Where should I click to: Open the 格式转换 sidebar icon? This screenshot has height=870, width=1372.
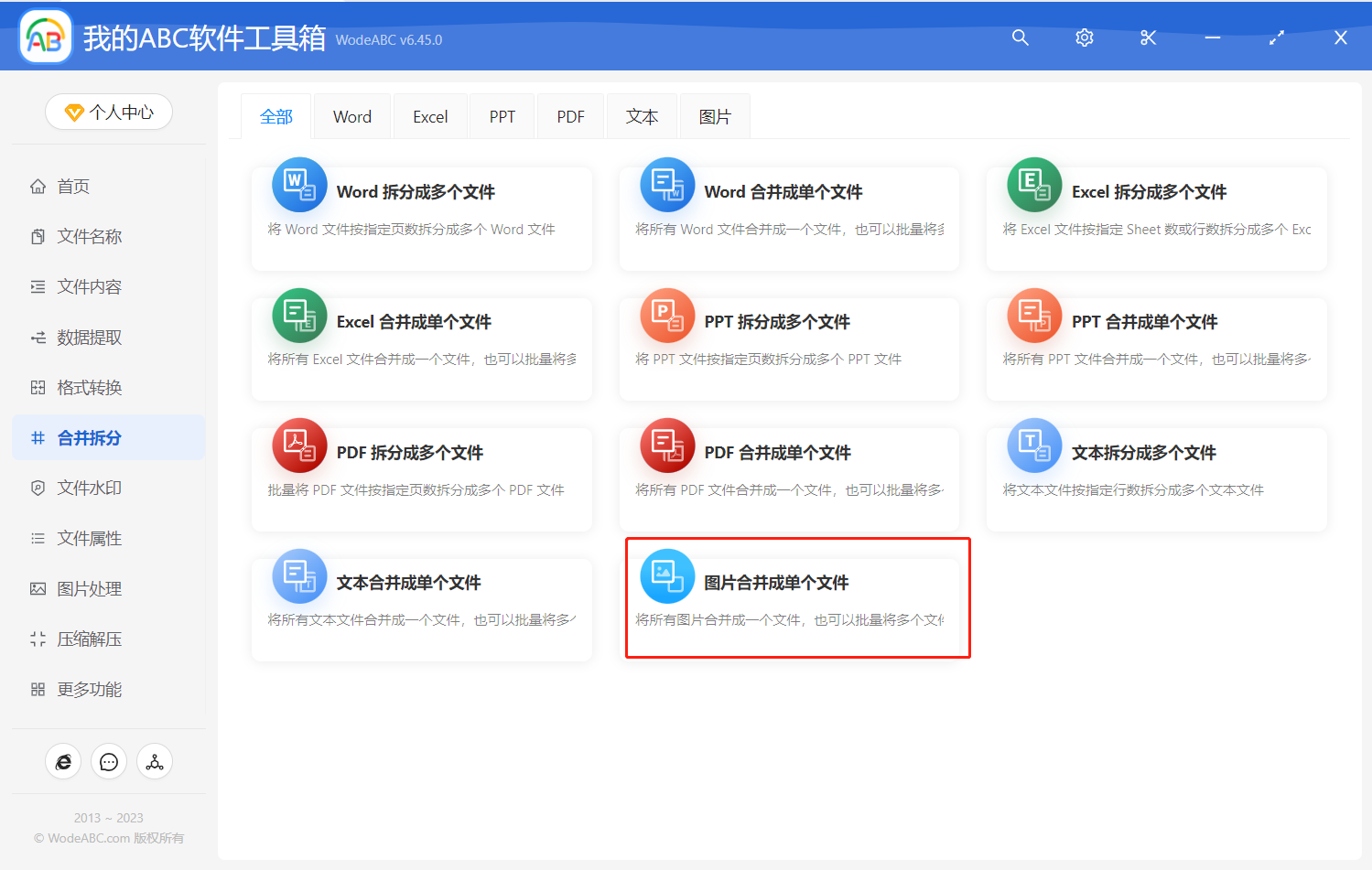(38, 387)
